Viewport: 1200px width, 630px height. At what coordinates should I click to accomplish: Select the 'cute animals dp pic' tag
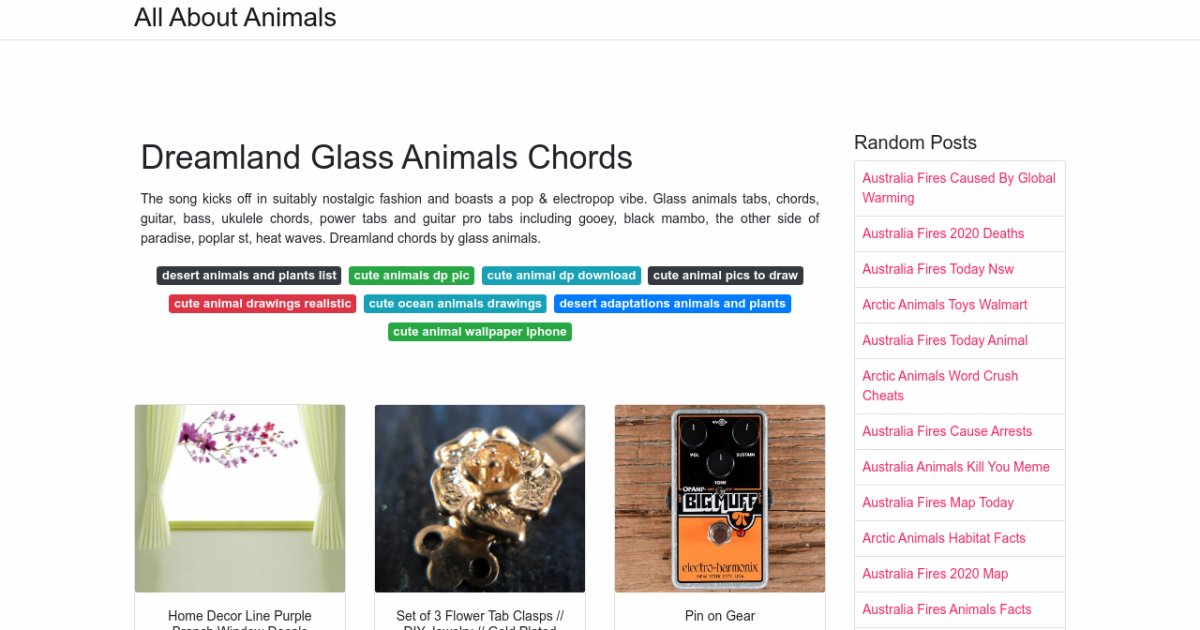pos(411,275)
